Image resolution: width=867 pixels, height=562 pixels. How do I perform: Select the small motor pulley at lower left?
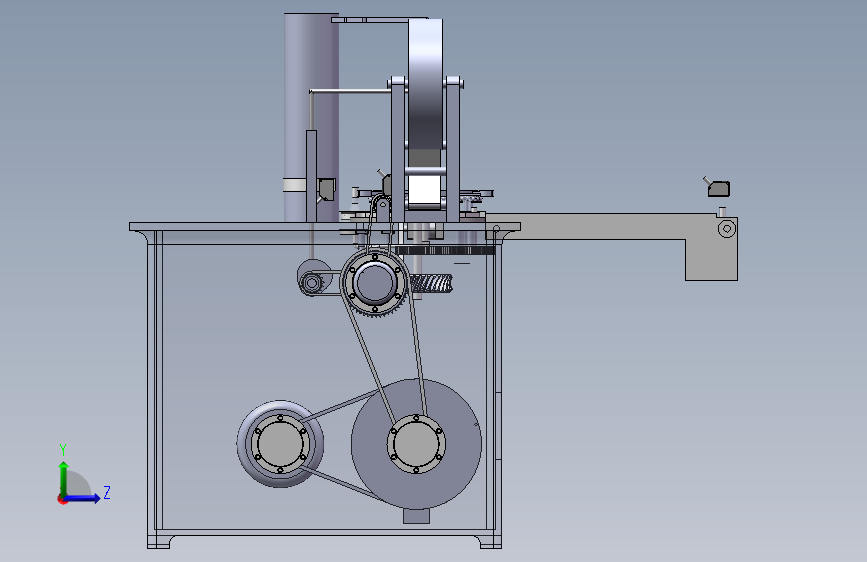point(280,444)
